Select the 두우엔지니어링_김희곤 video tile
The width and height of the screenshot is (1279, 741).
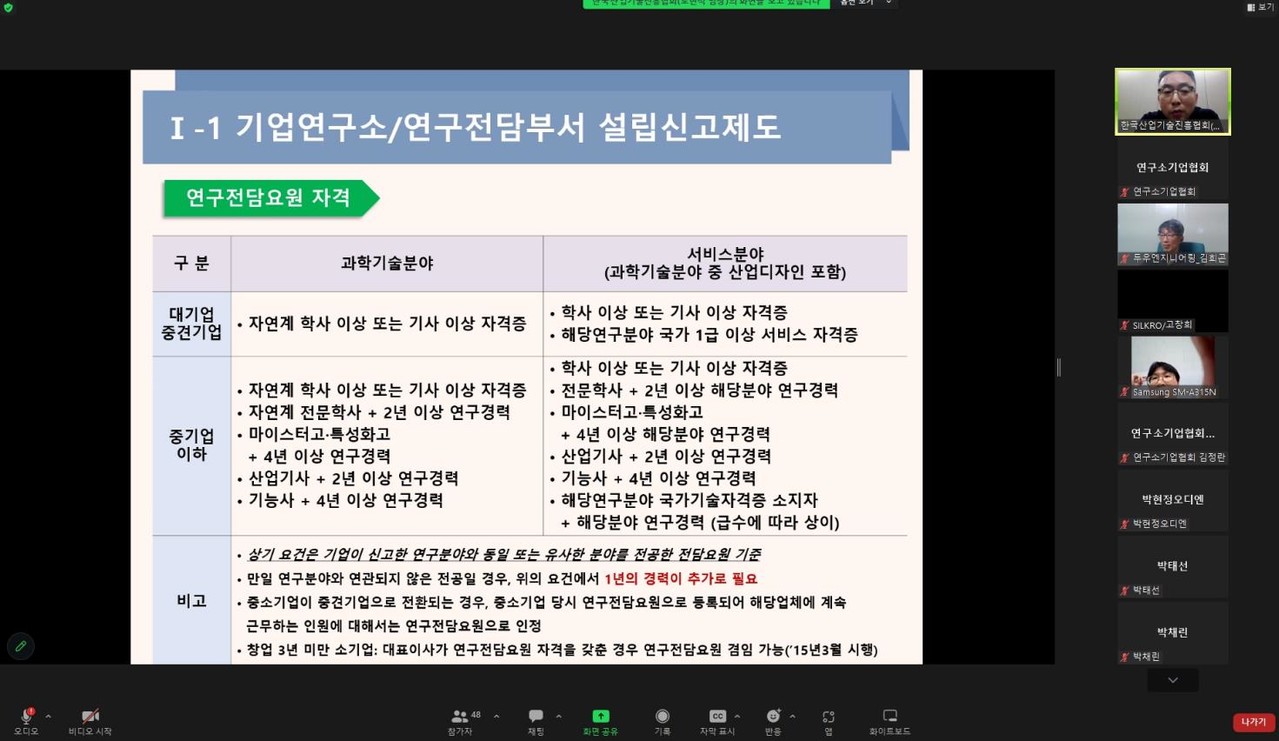pos(1173,234)
